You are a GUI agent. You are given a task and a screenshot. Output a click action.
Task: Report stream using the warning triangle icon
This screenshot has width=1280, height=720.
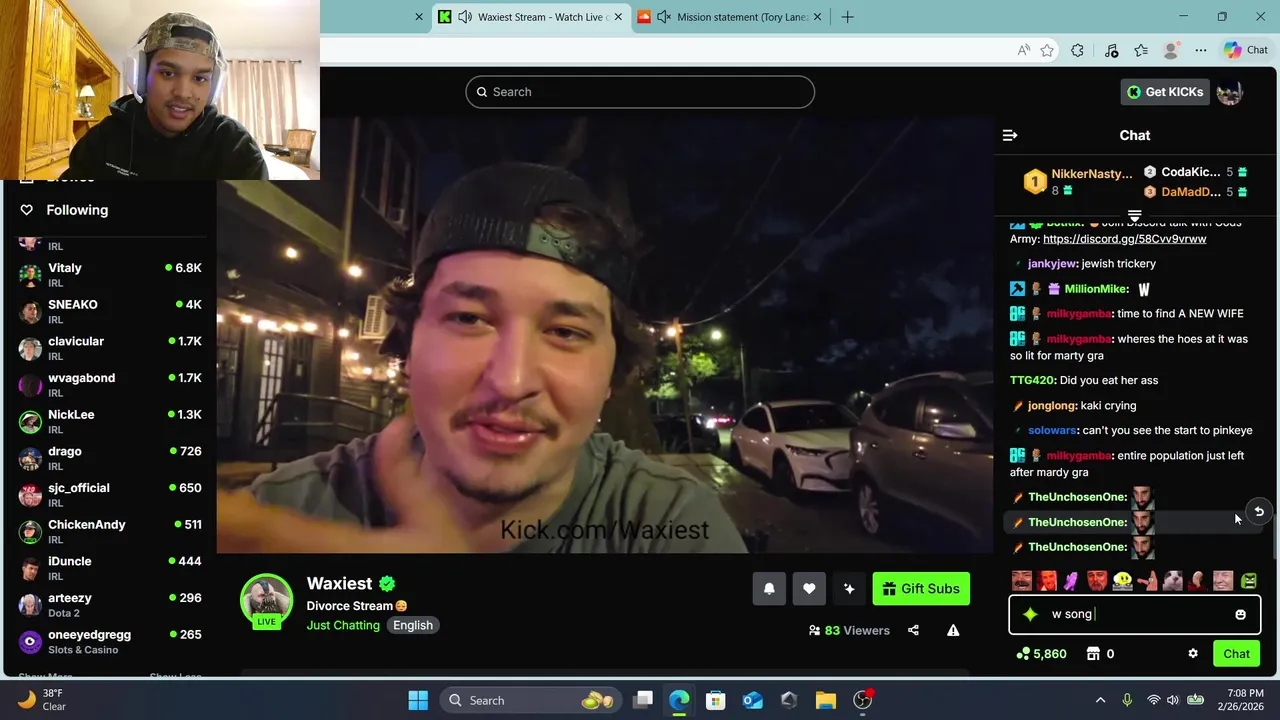tap(953, 630)
